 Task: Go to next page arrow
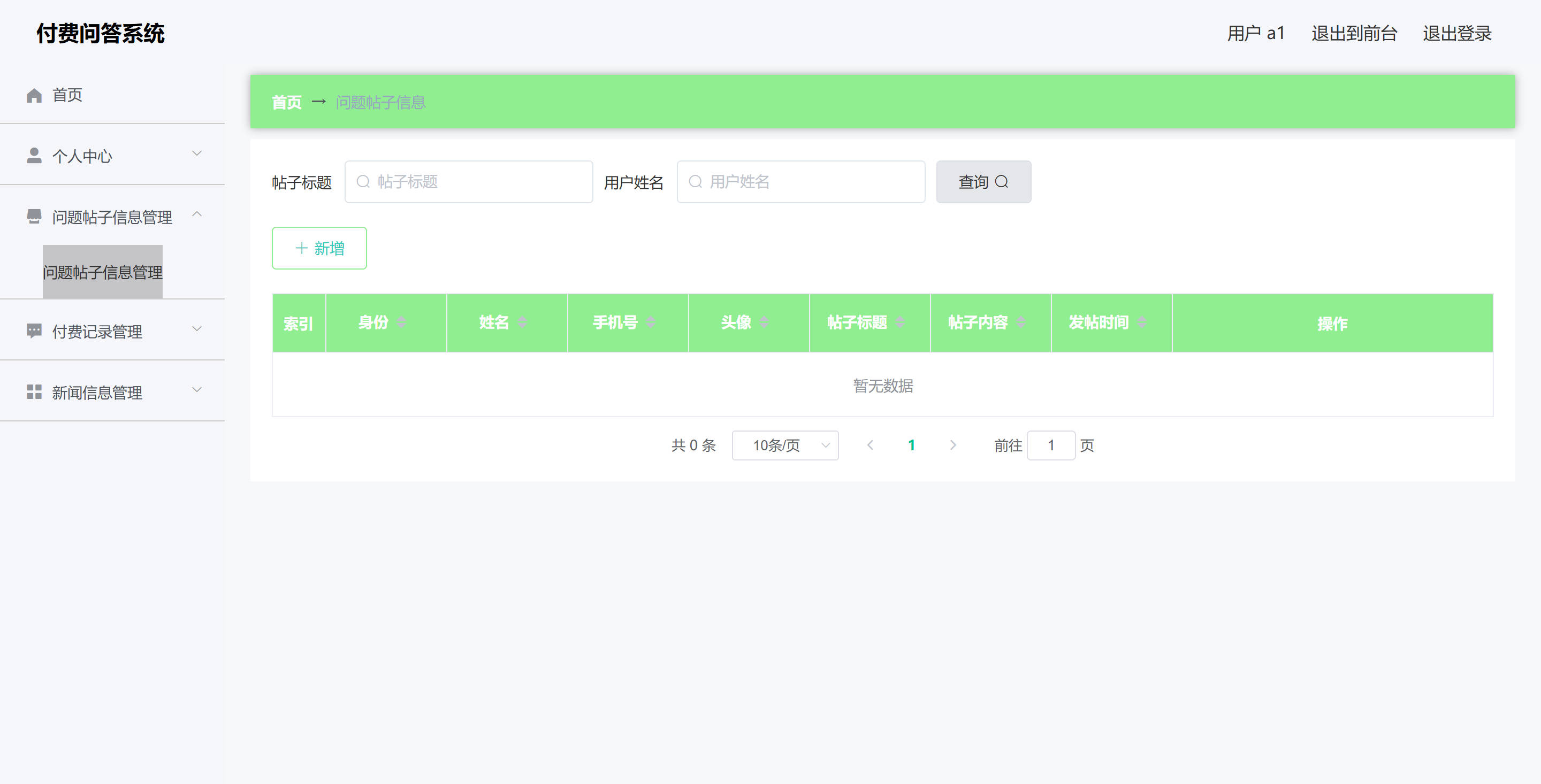point(952,445)
